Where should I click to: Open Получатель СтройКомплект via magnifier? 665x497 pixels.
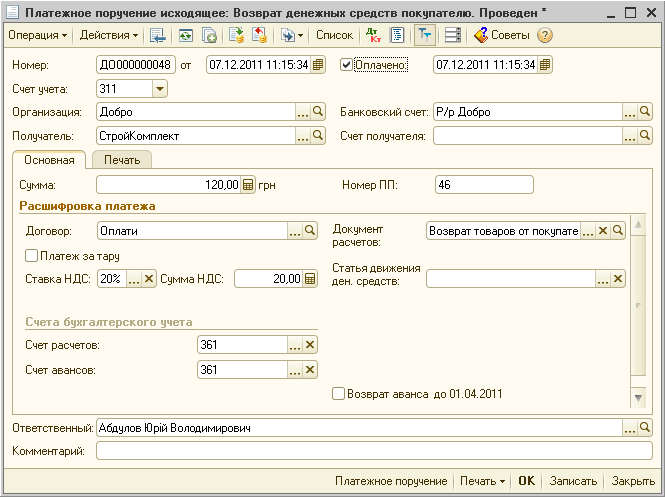coord(318,136)
